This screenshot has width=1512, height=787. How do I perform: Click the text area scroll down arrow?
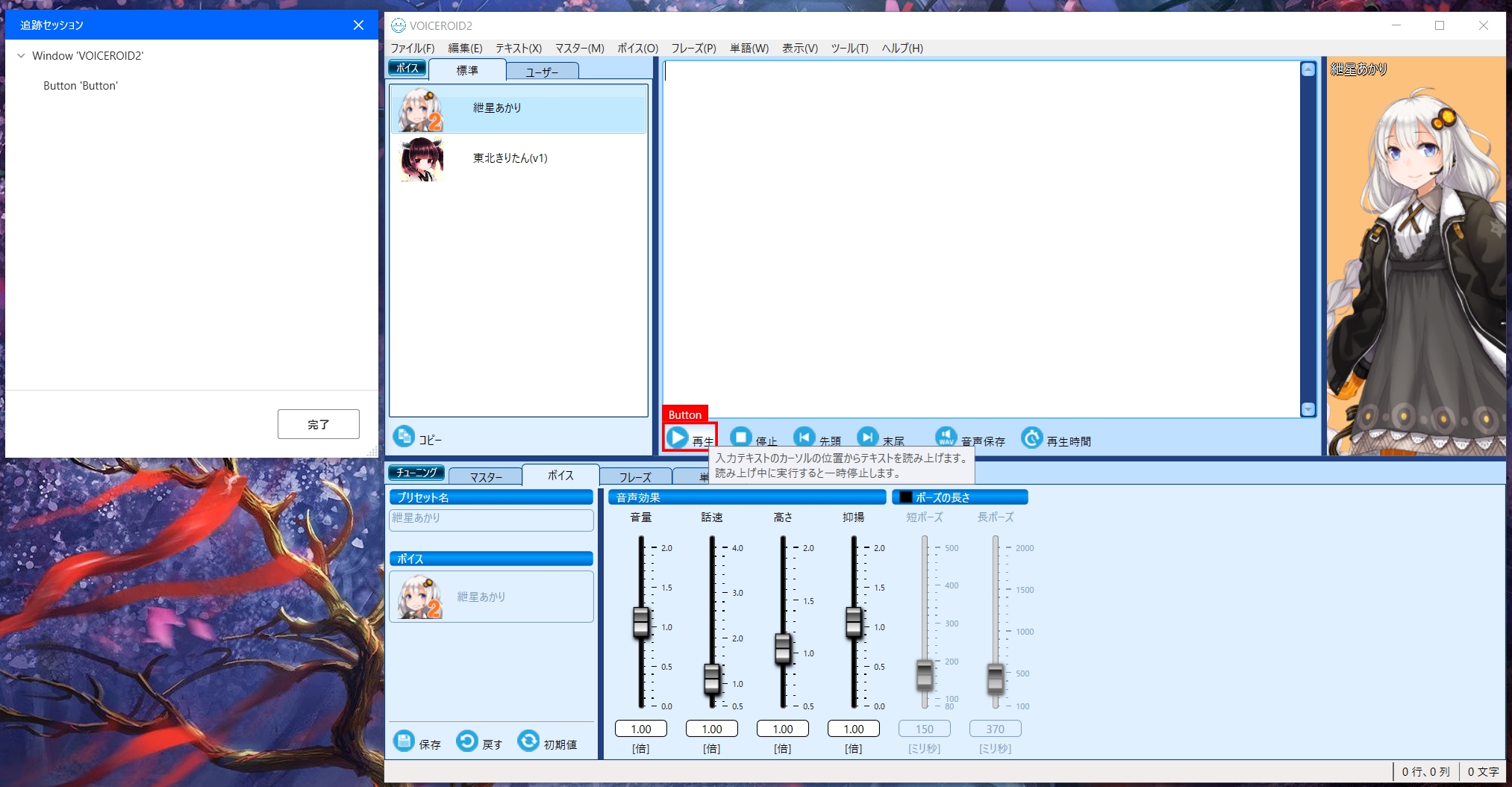click(x=1308, y=409)
